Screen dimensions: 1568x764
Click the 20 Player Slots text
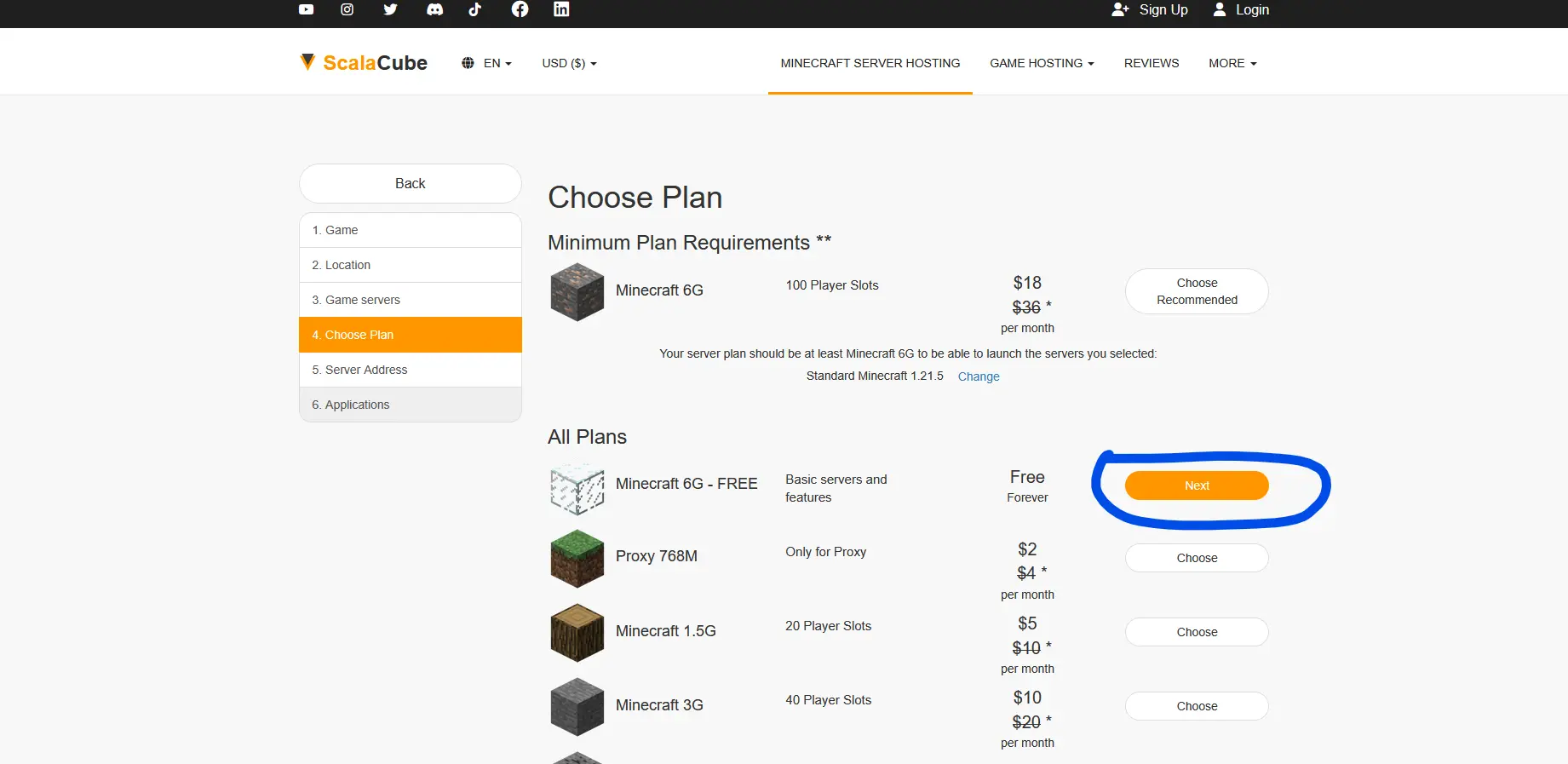pyautogui.click(x=828, y=626)
